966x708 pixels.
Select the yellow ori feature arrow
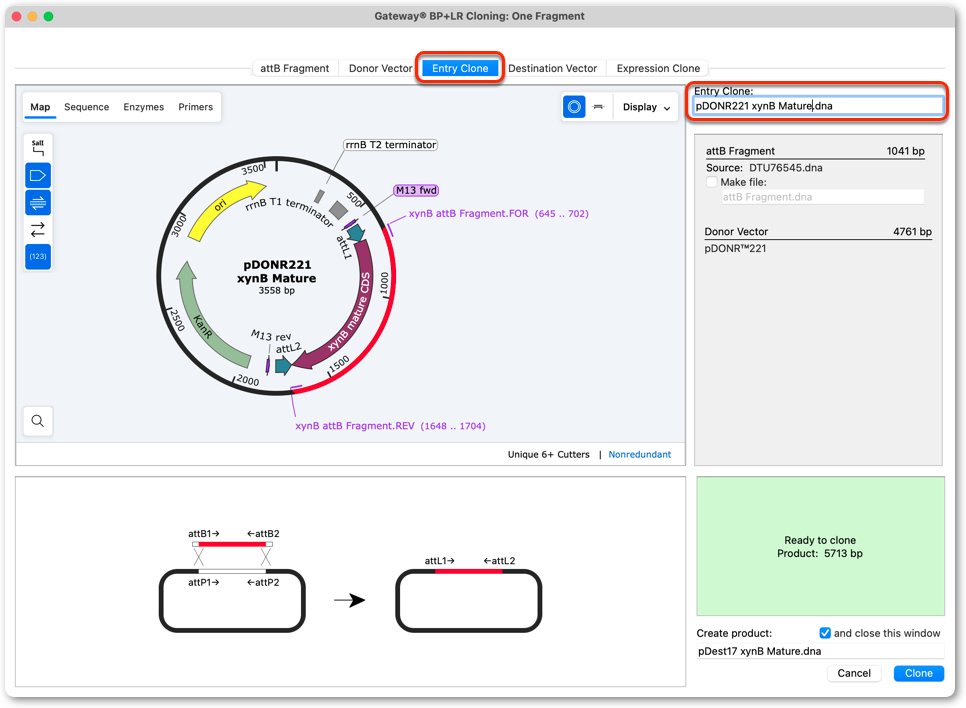coord(222,208)
